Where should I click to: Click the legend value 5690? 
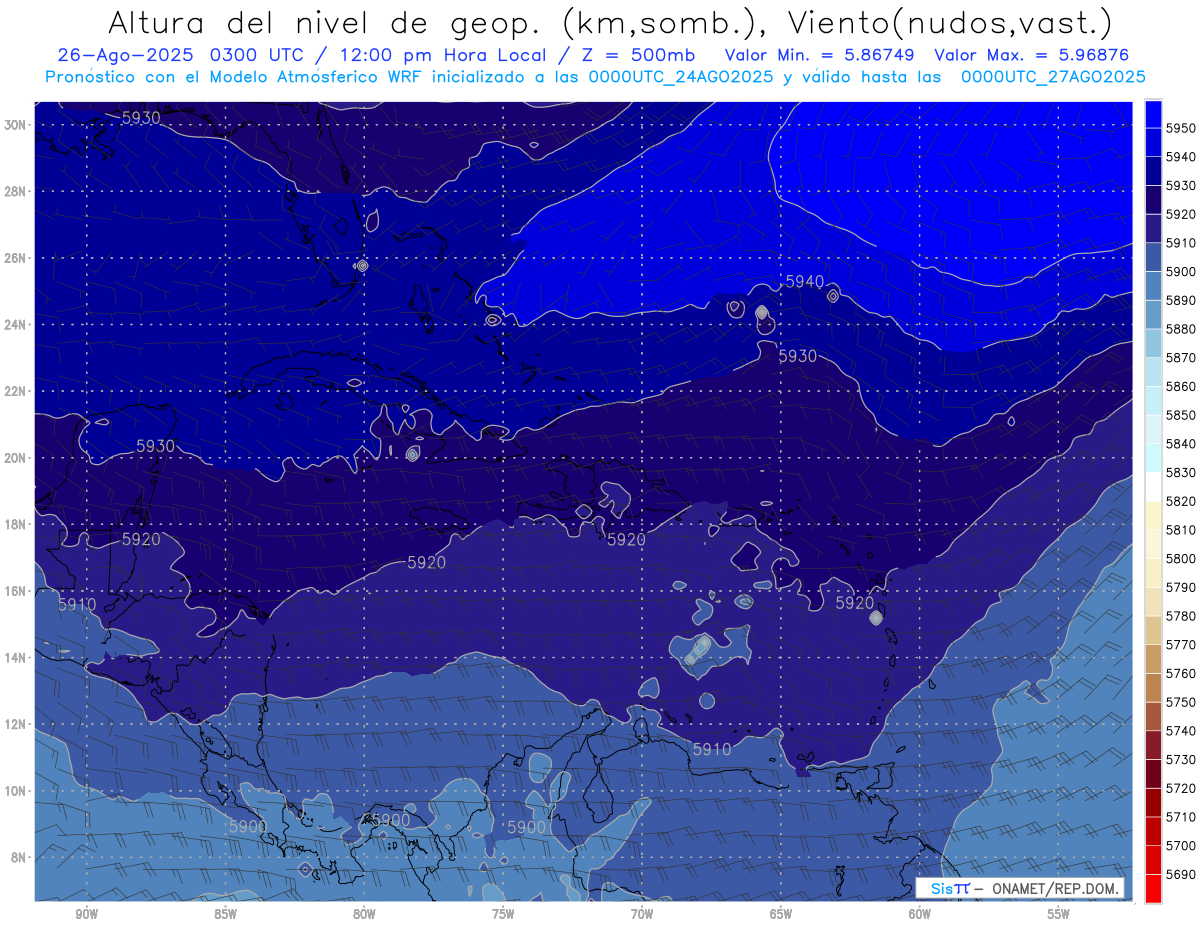click(x=1180, y=875)
